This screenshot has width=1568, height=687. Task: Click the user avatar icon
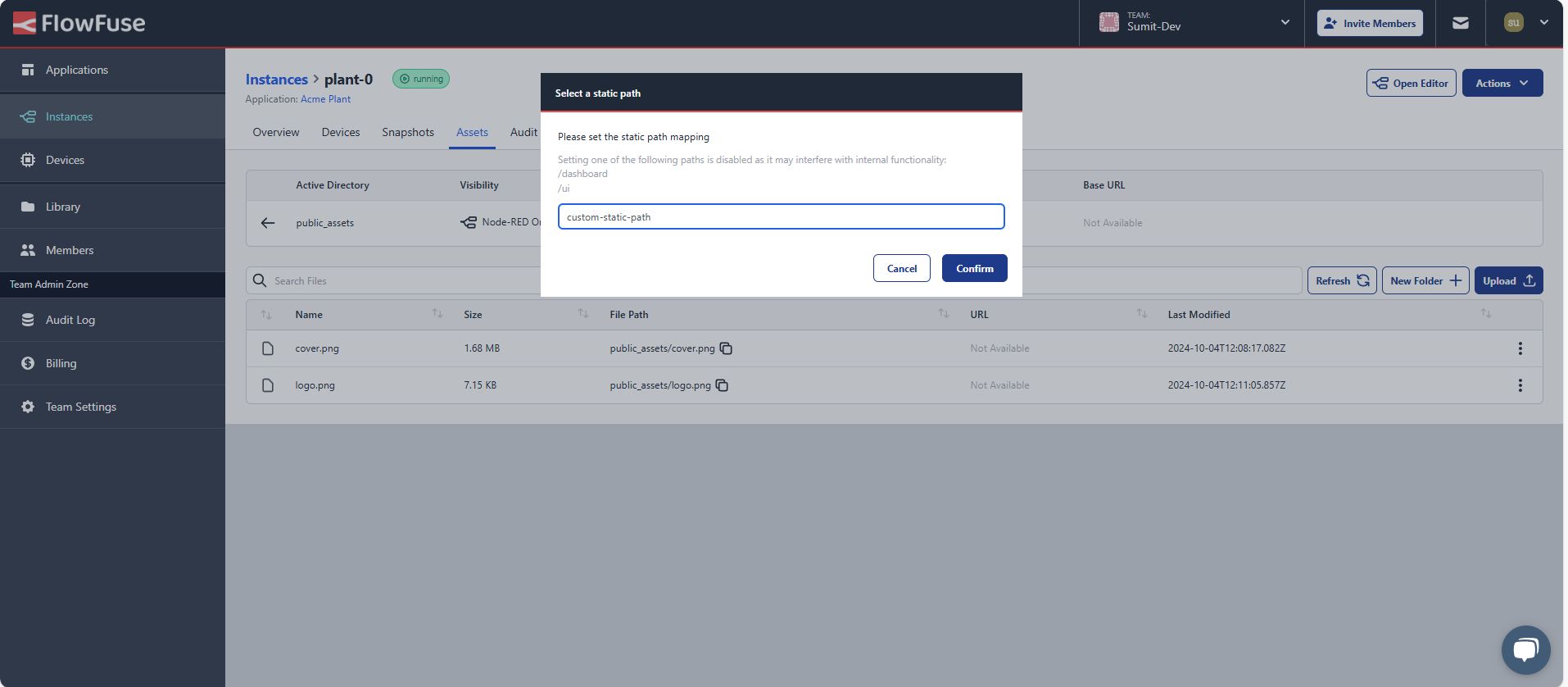click(x=1513, y=22)
